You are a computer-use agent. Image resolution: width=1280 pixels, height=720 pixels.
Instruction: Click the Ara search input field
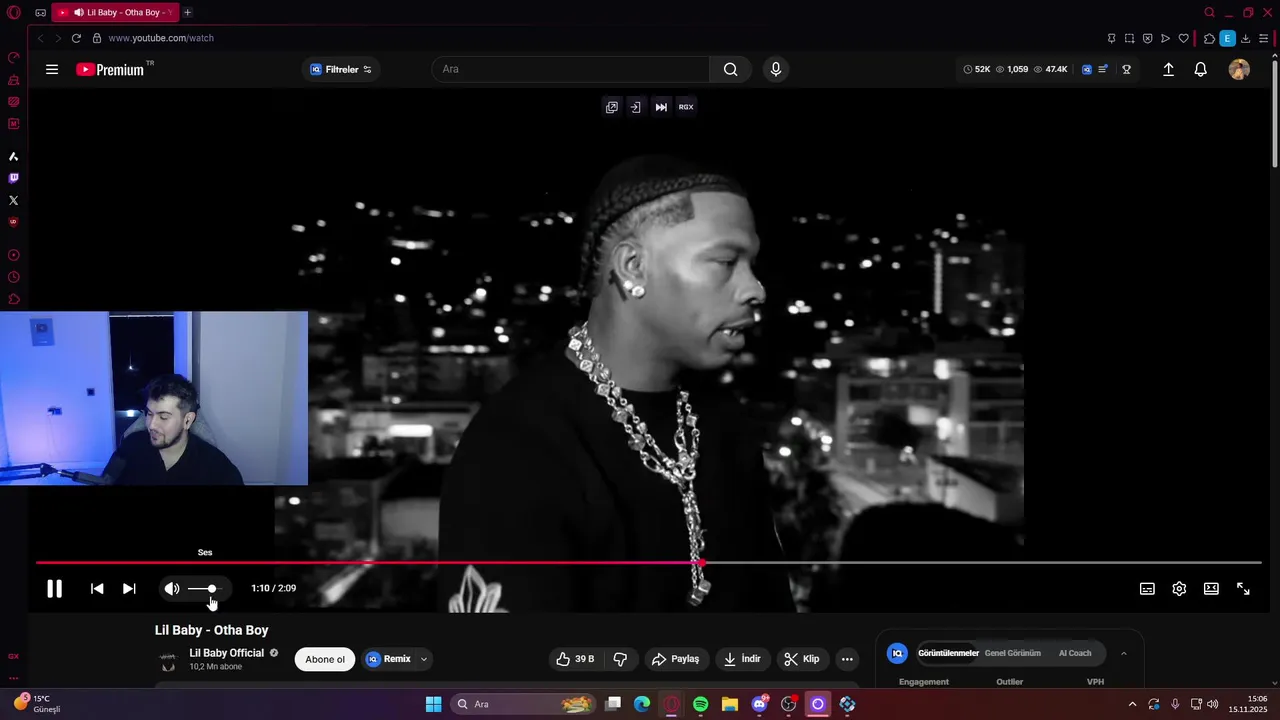(x=570, y=69)
